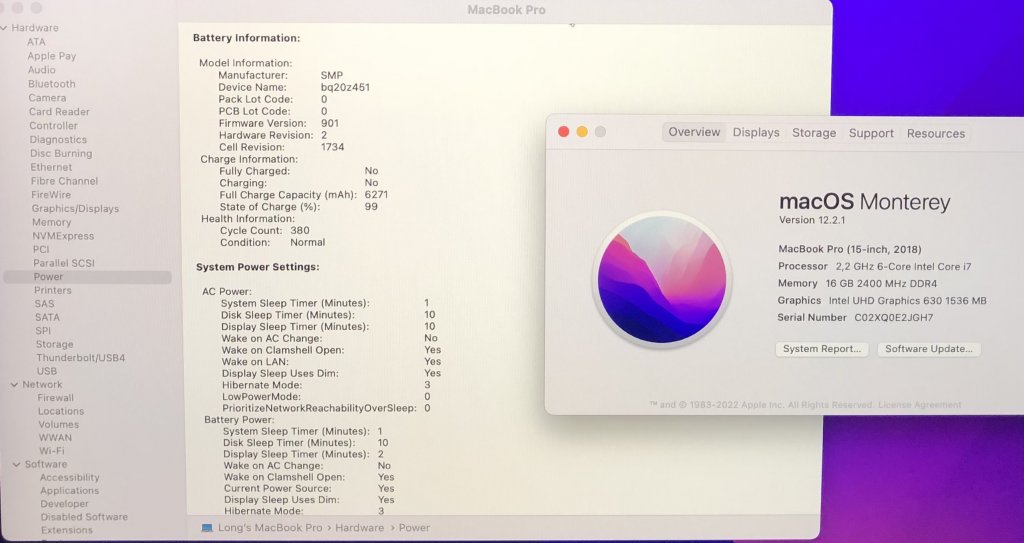Click the Software Update button
Viewport: 1024px width, 543px height.
coord(929,349)
